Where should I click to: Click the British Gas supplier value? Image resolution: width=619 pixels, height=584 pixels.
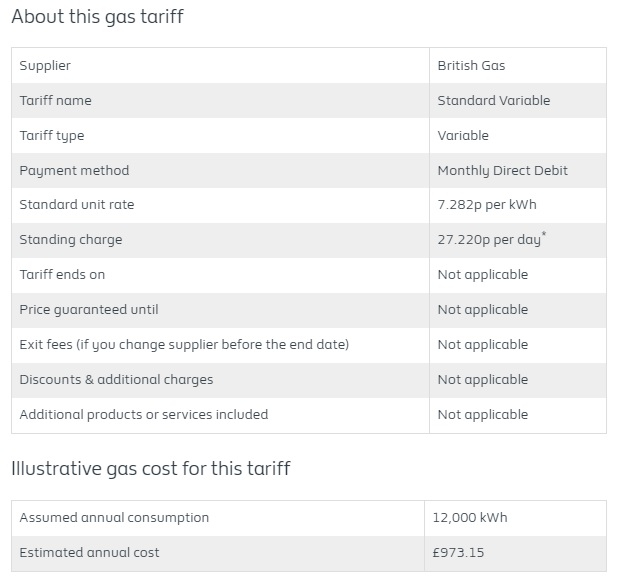pos(471,66)
